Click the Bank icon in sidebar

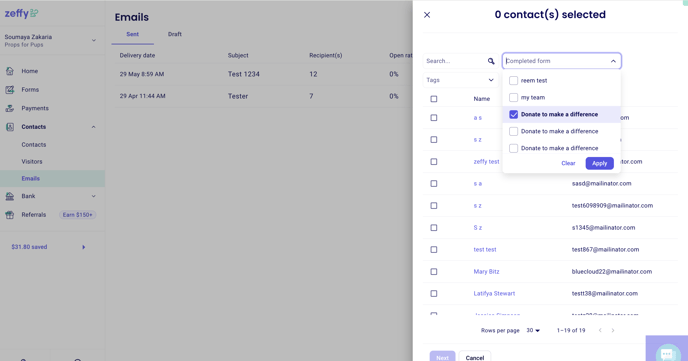[x=10, y=196]
